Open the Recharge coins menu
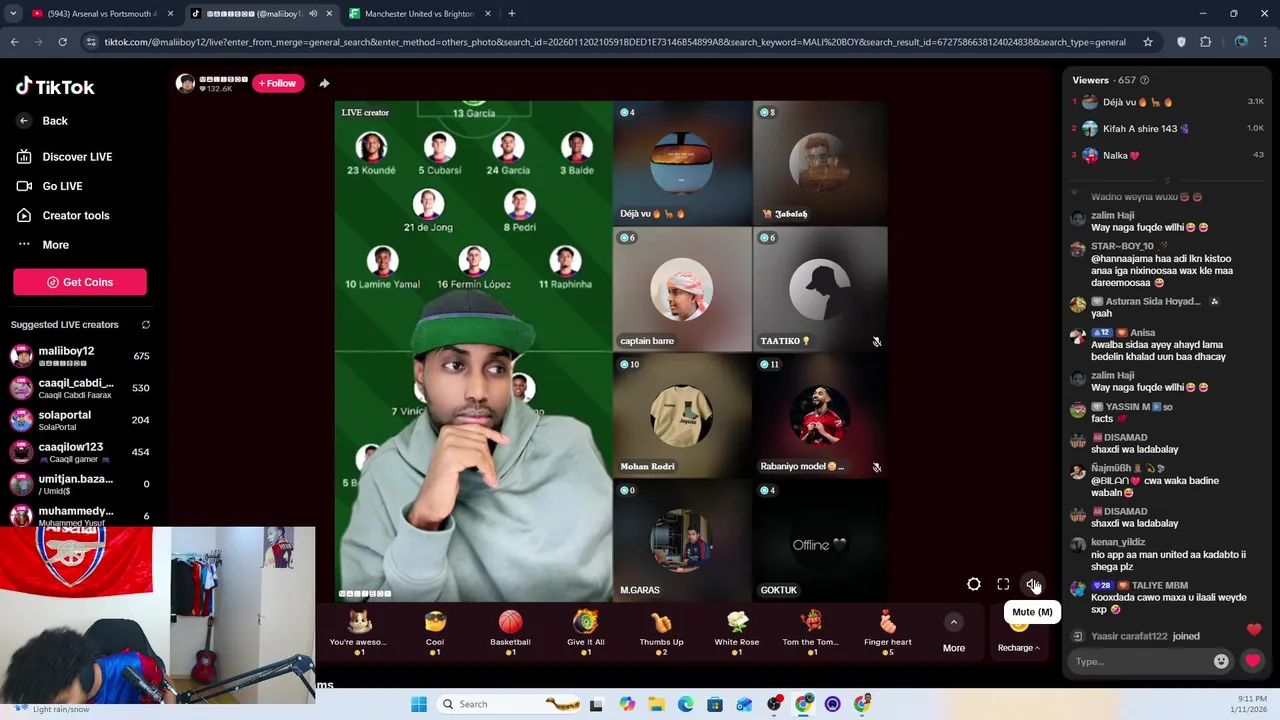 pos(1018,647)
